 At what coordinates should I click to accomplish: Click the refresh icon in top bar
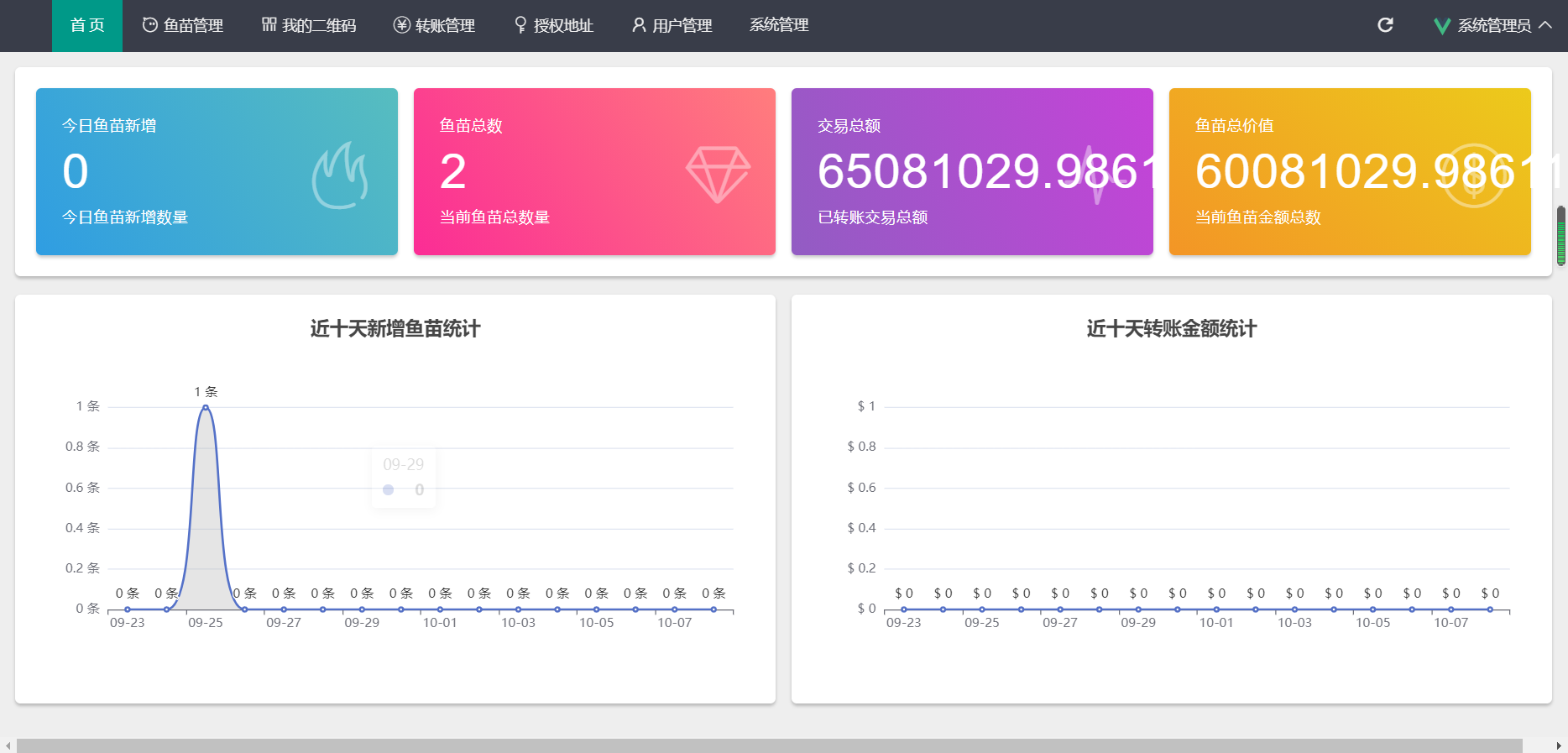tap(1385, 25)
